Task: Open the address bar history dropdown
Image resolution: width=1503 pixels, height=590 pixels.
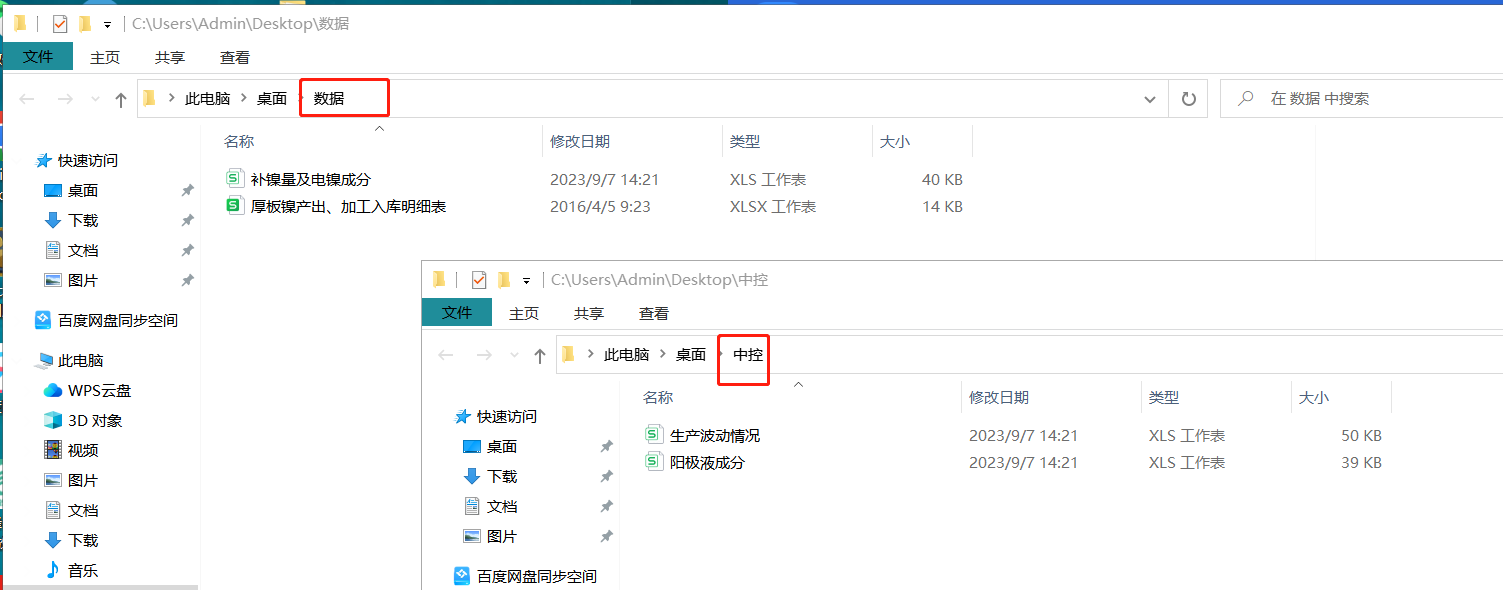Action: (x=1149, y=98)
